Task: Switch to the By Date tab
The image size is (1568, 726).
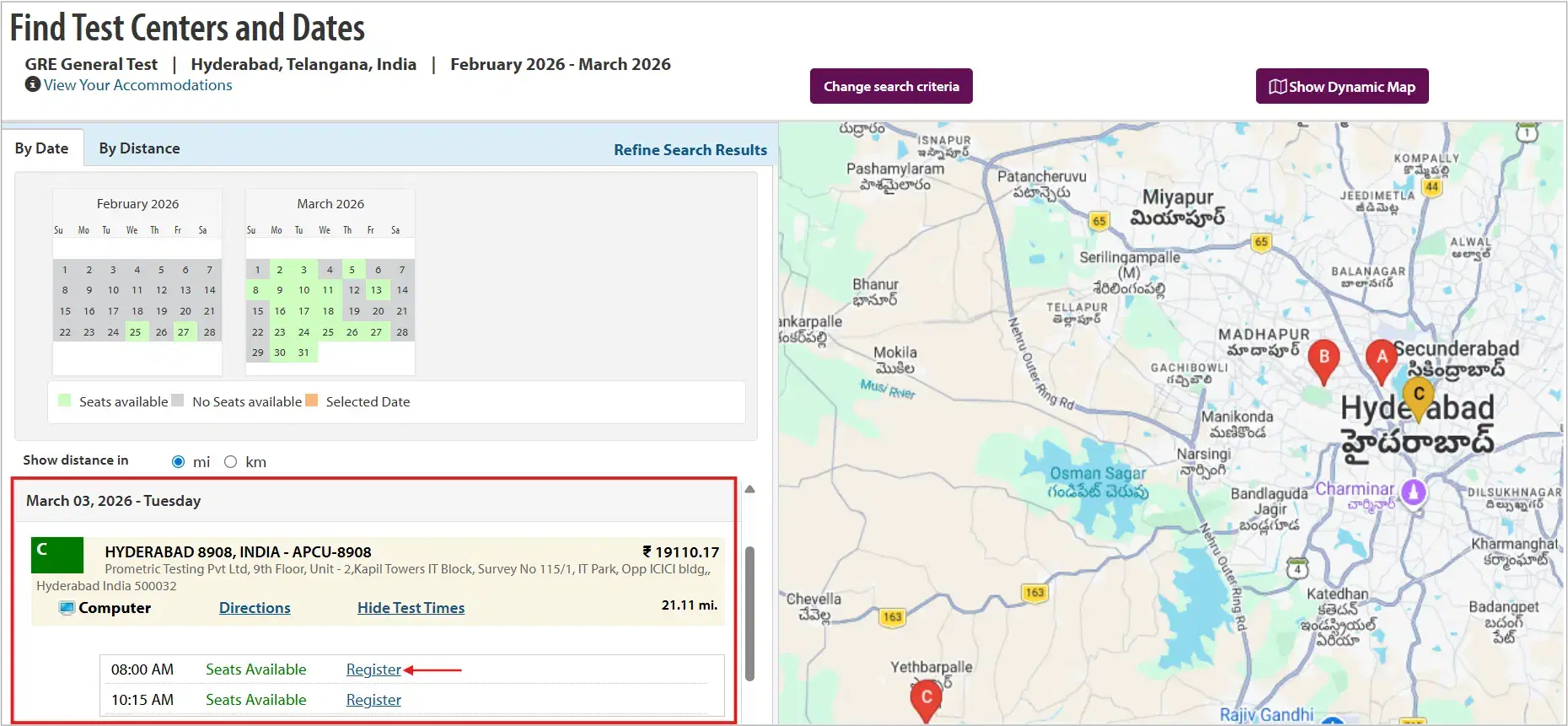Action: point(42,148)
